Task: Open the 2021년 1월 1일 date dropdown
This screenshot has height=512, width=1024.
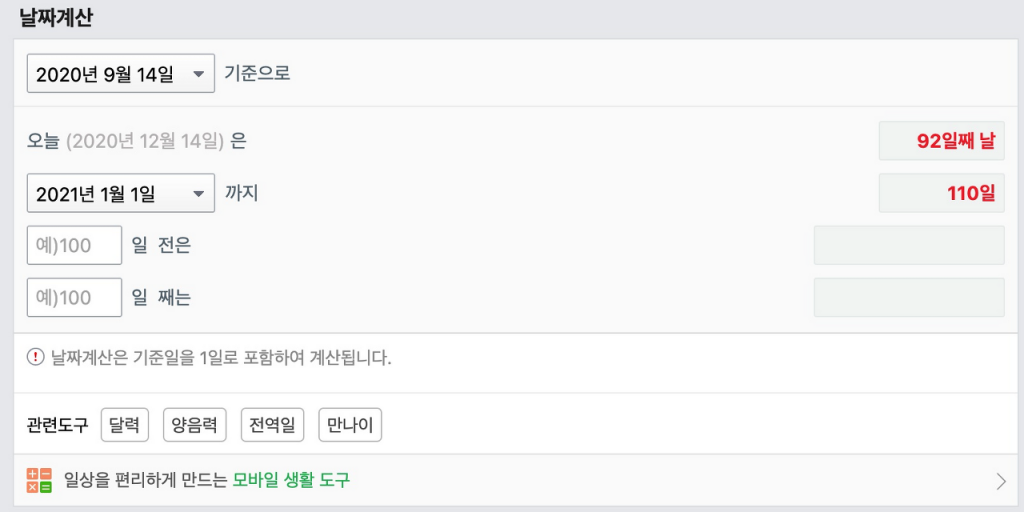Action: coord(121,193)
